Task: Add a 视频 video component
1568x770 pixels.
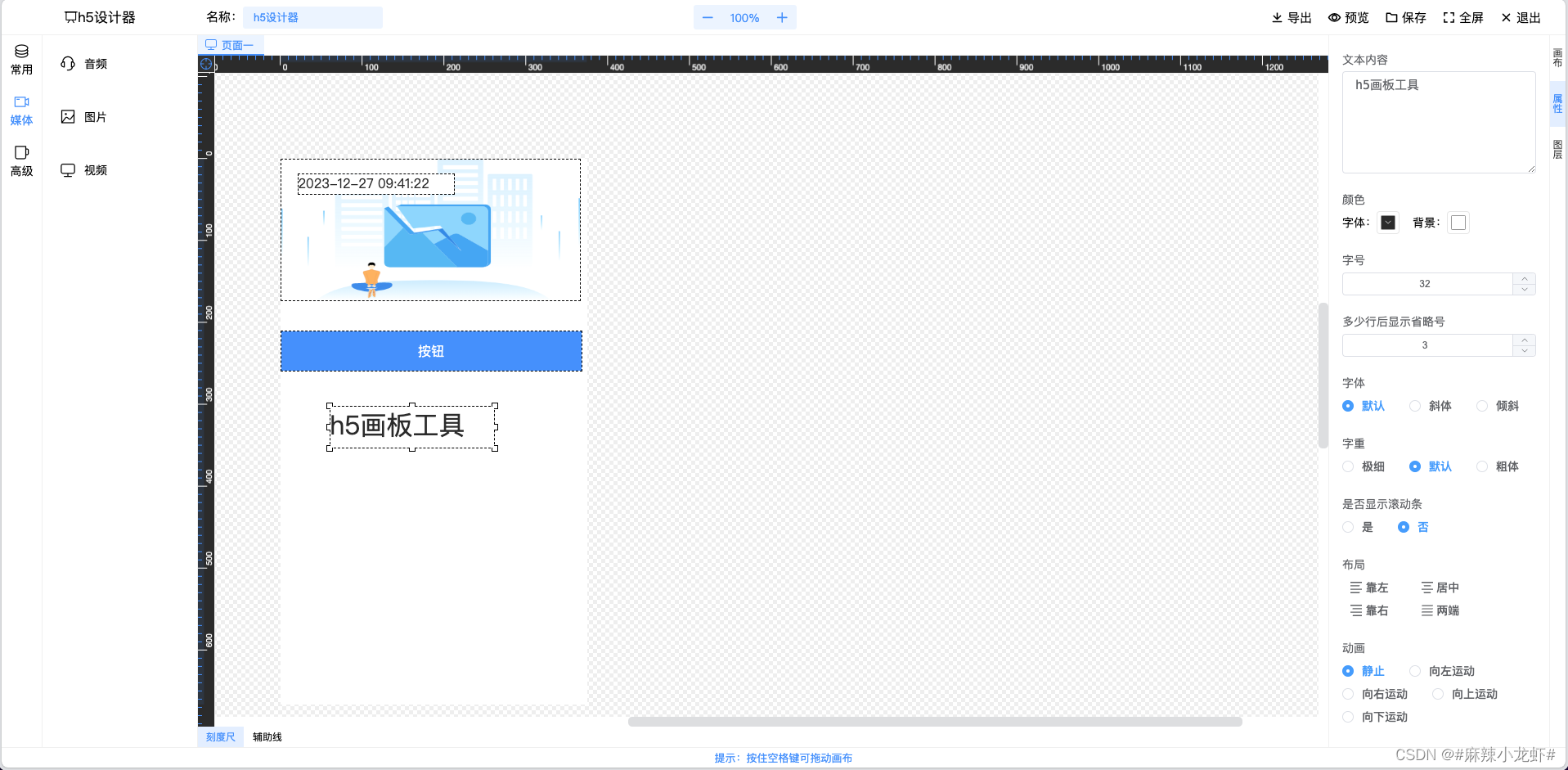Action: (x=84, y=170)
